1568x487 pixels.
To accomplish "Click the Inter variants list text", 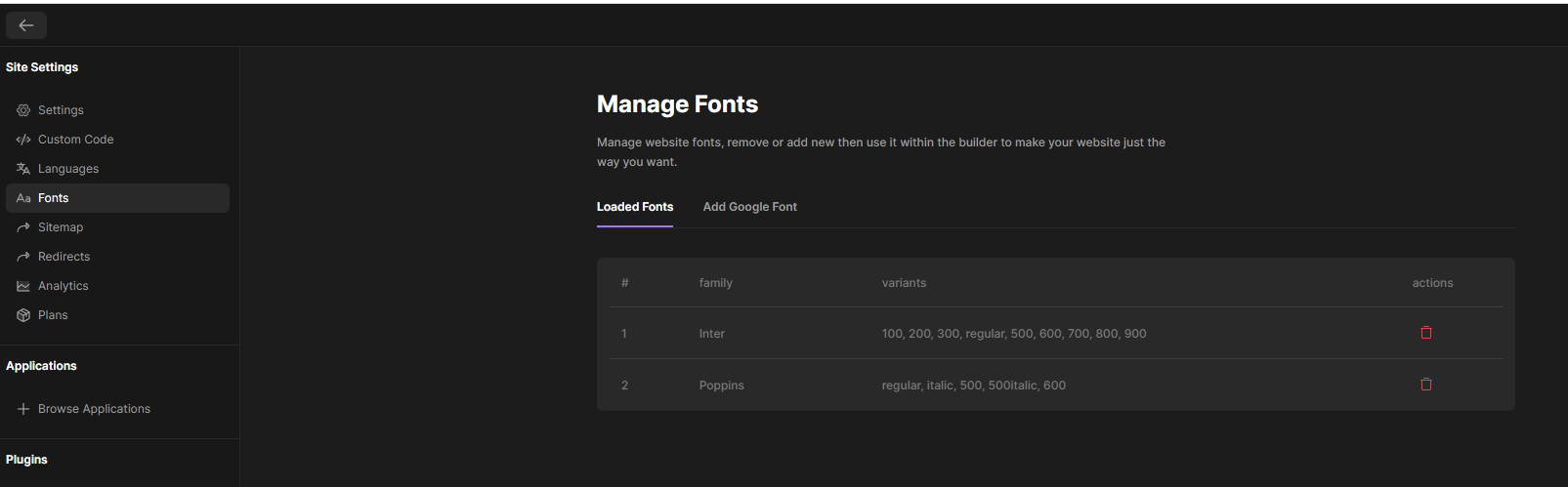I will [1014, 334].
